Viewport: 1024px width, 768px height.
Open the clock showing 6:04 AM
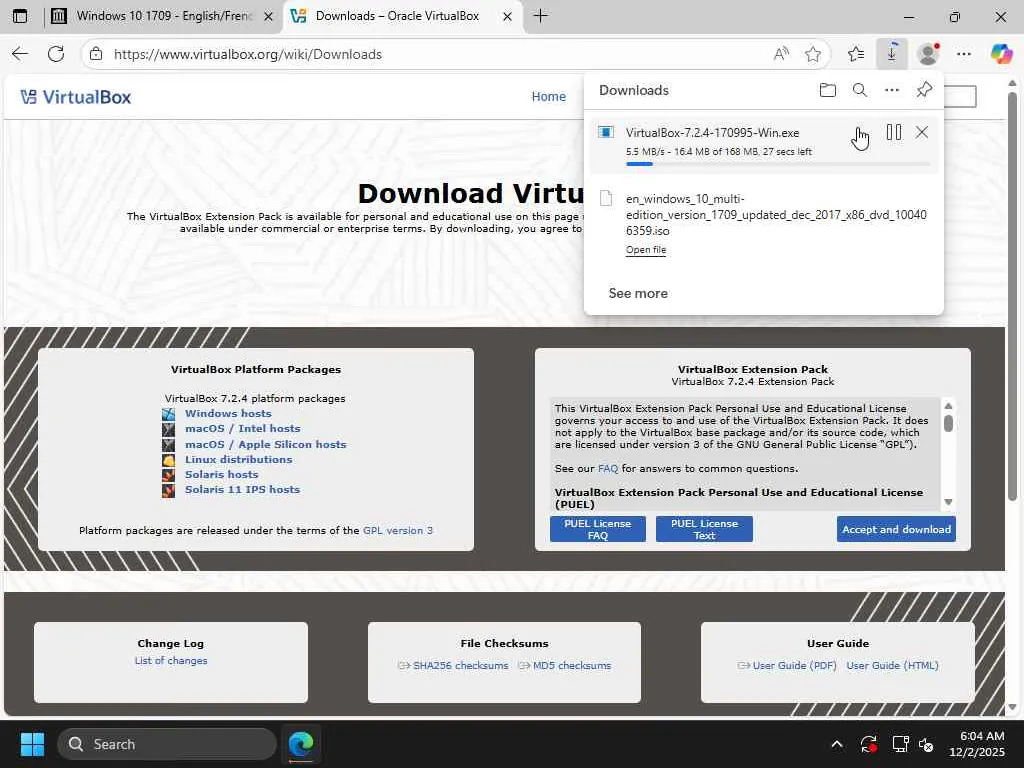pyautogui.click(x=977, y=744)
